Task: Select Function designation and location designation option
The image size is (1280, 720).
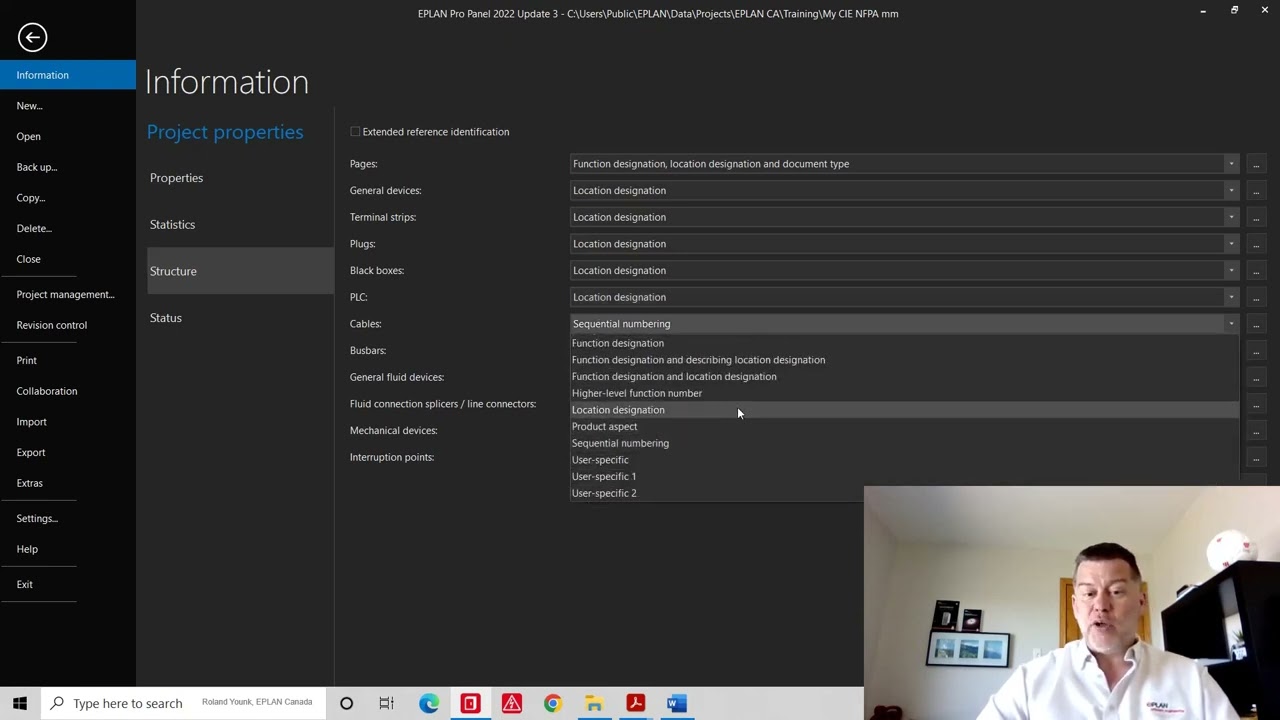Action: (x=904, y=376)
